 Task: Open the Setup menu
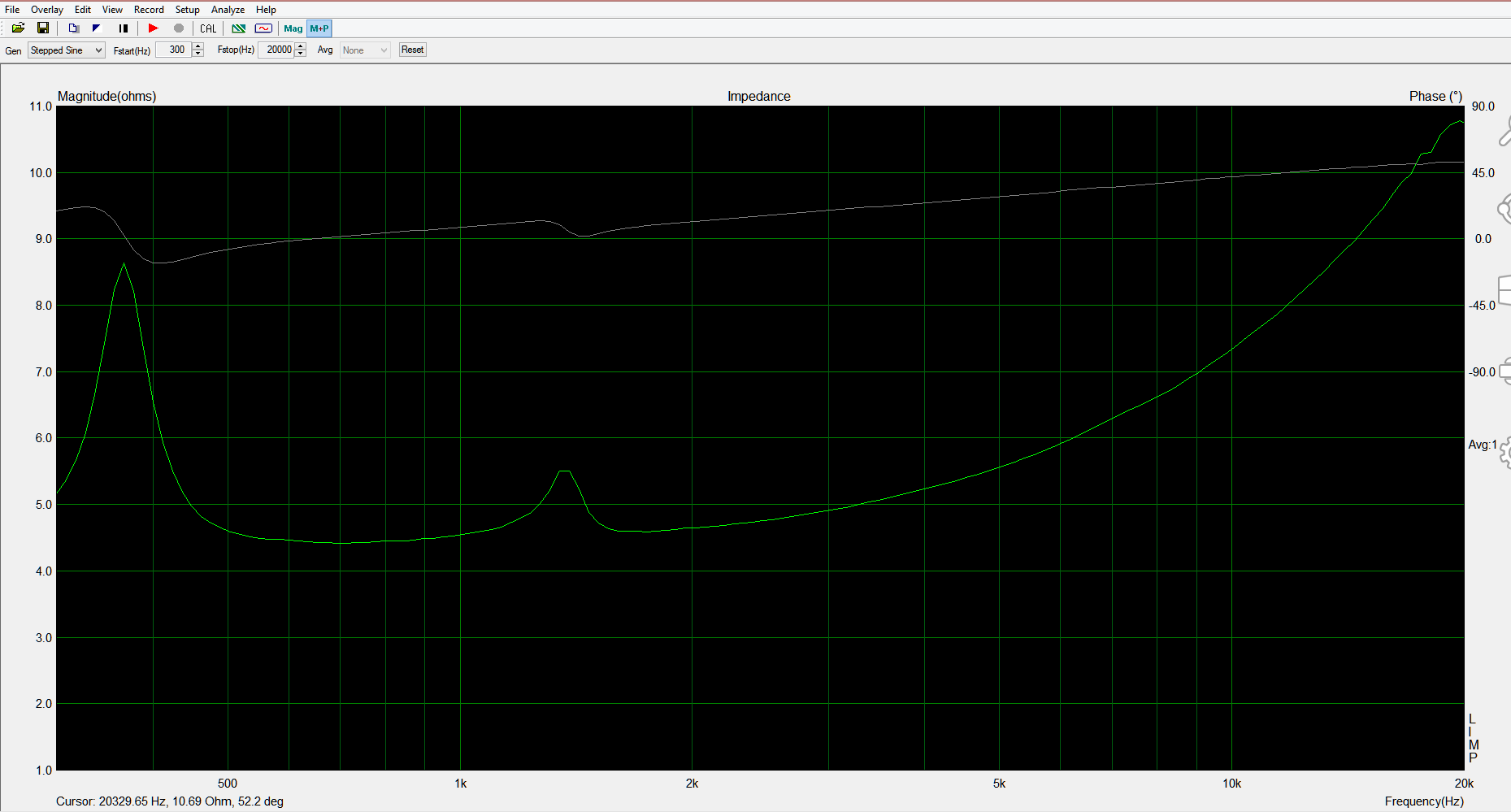click(187, 10)
